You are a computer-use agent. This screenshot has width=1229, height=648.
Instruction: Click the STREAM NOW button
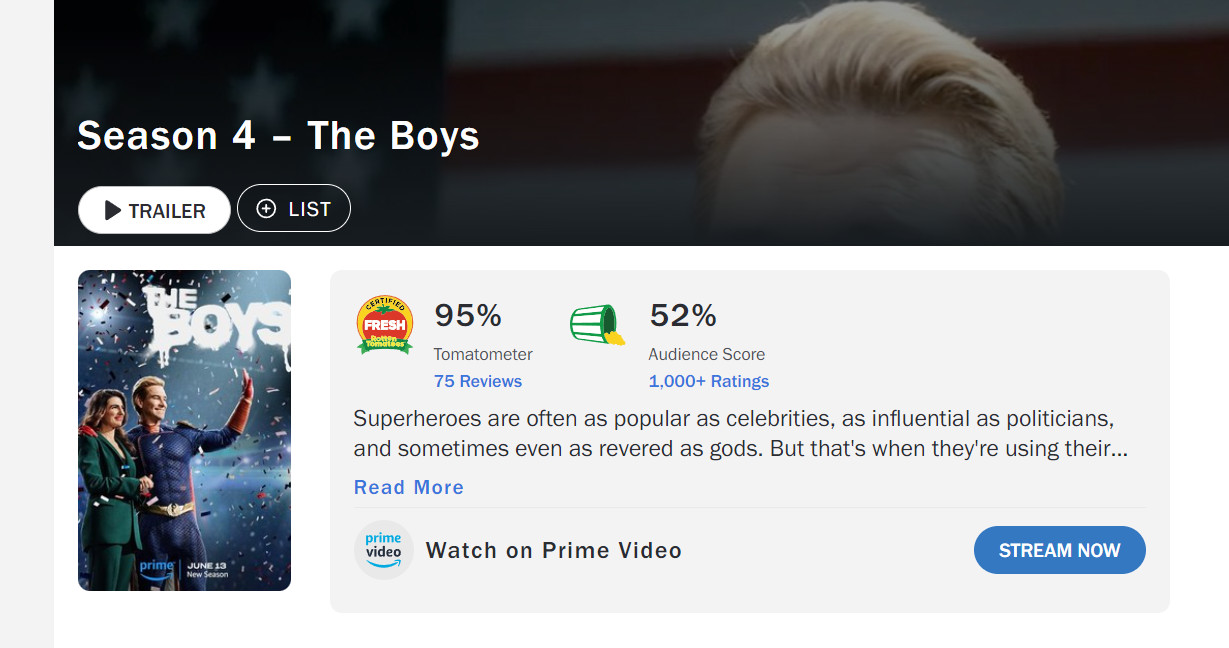coord(1060,550)
